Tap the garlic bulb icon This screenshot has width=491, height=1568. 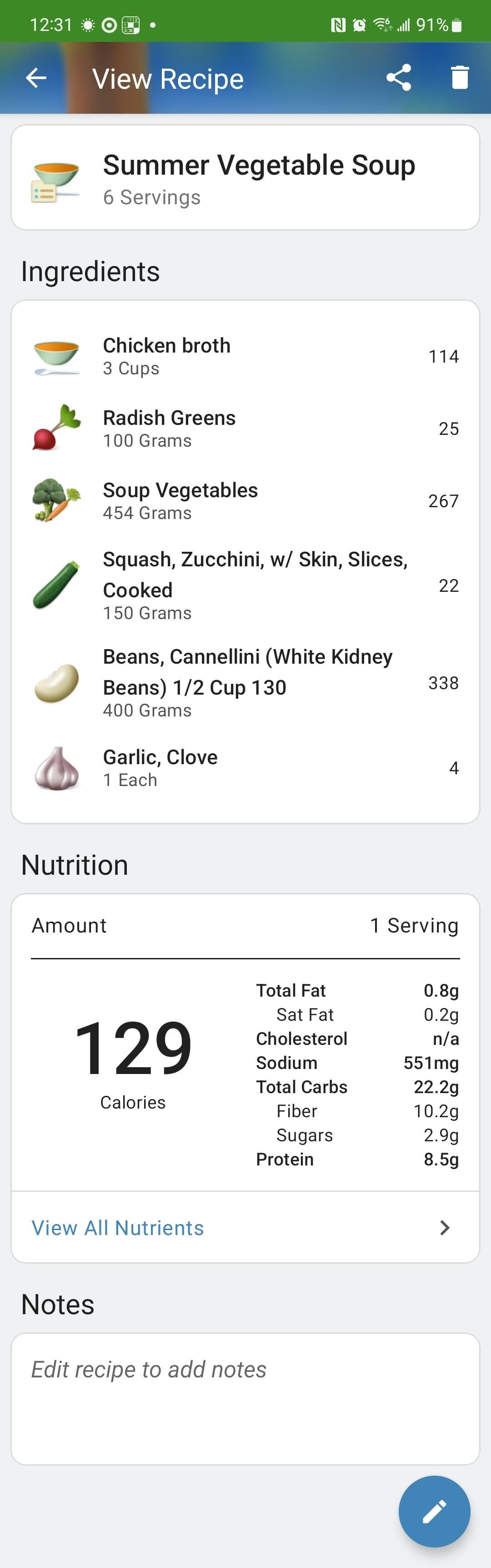click(56, 768)
